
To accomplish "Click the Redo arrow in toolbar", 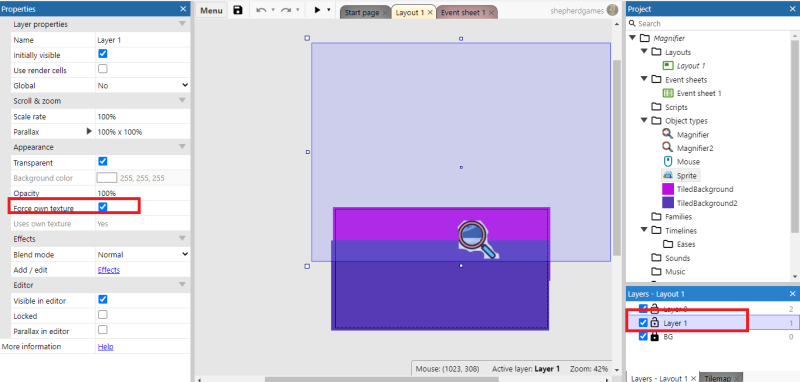I will pyautogui.click(x=286, y=10).
